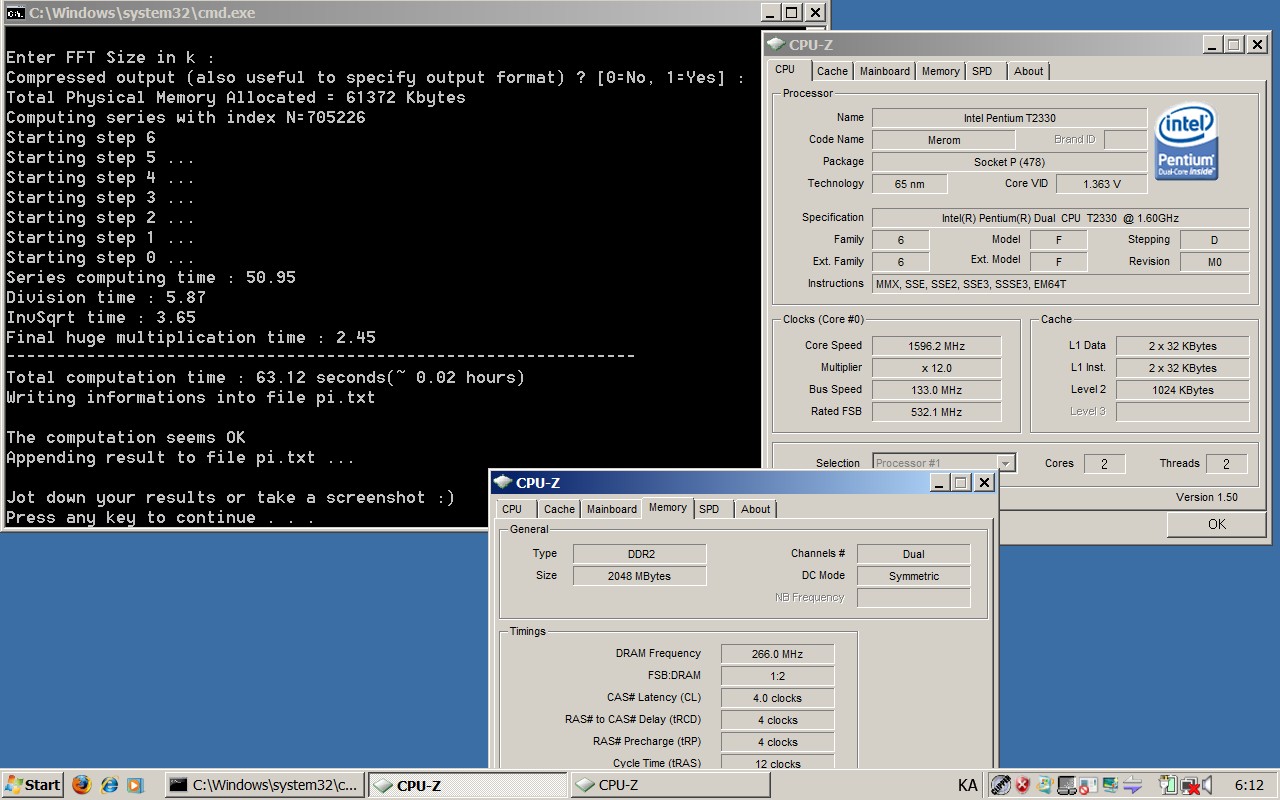1280x800 pixels.
Task: Click the Cores count field
Action: point(1104,464)
